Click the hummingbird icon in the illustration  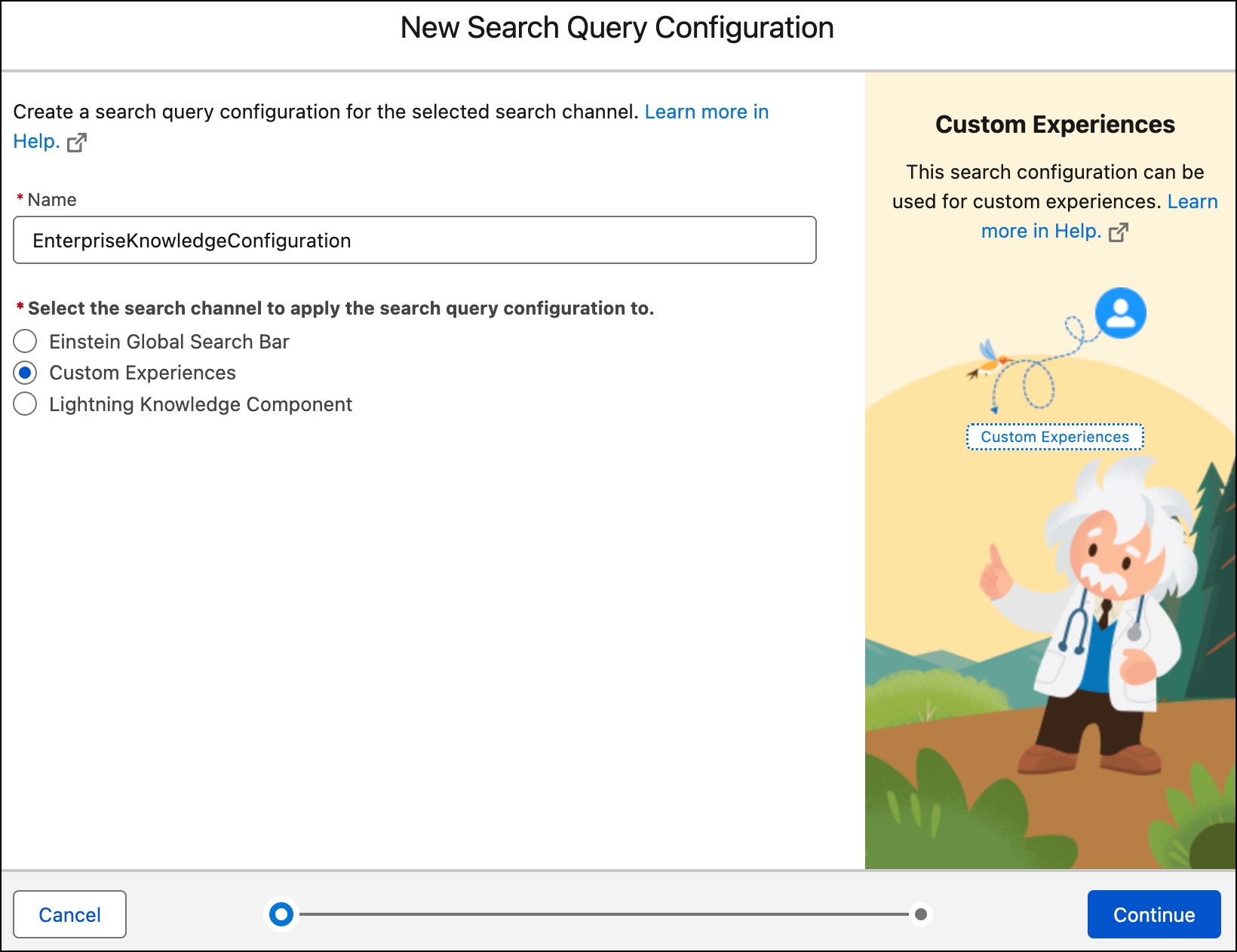tap(989, 361)
